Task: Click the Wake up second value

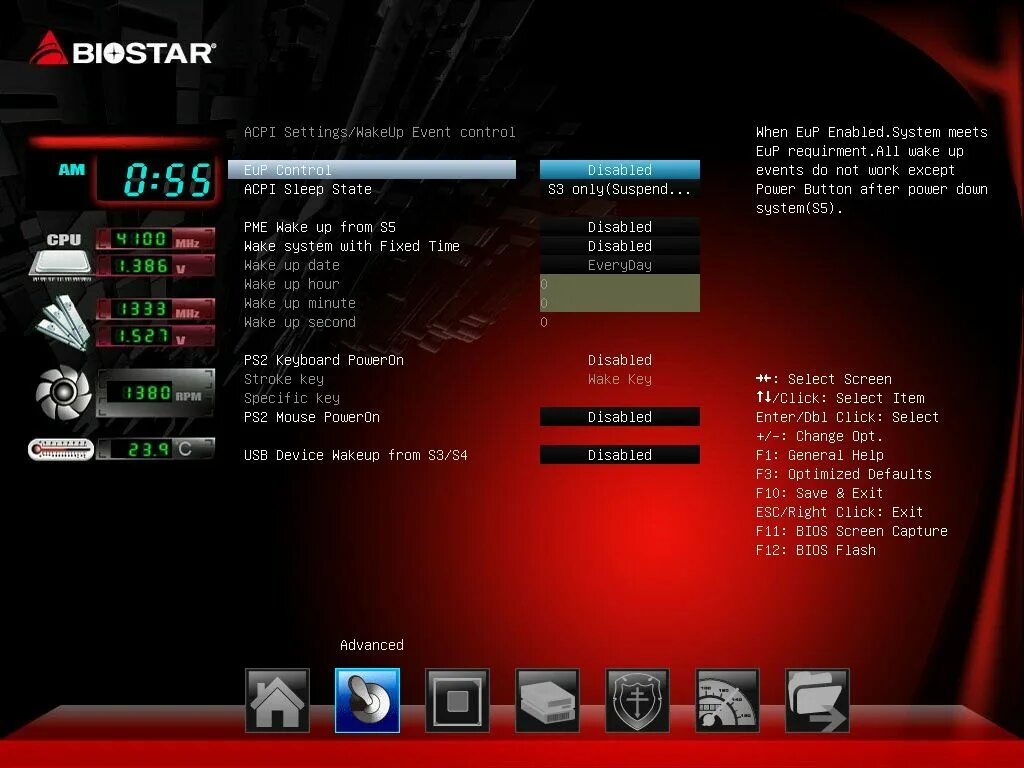Action: [x=544, y=322]
